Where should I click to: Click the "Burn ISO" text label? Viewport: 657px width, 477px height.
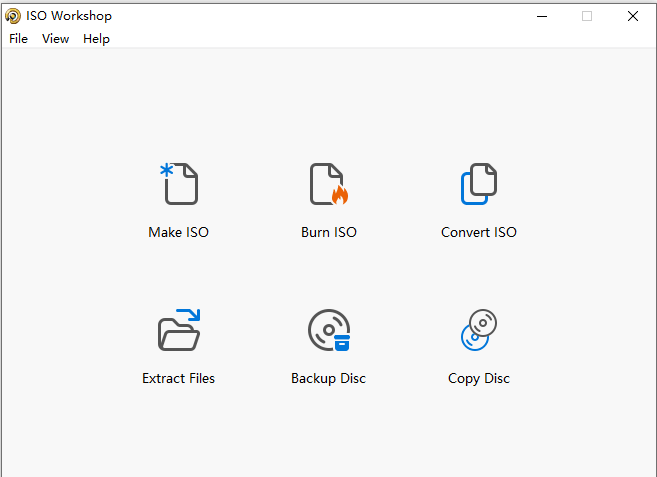[x=329, y=232]
